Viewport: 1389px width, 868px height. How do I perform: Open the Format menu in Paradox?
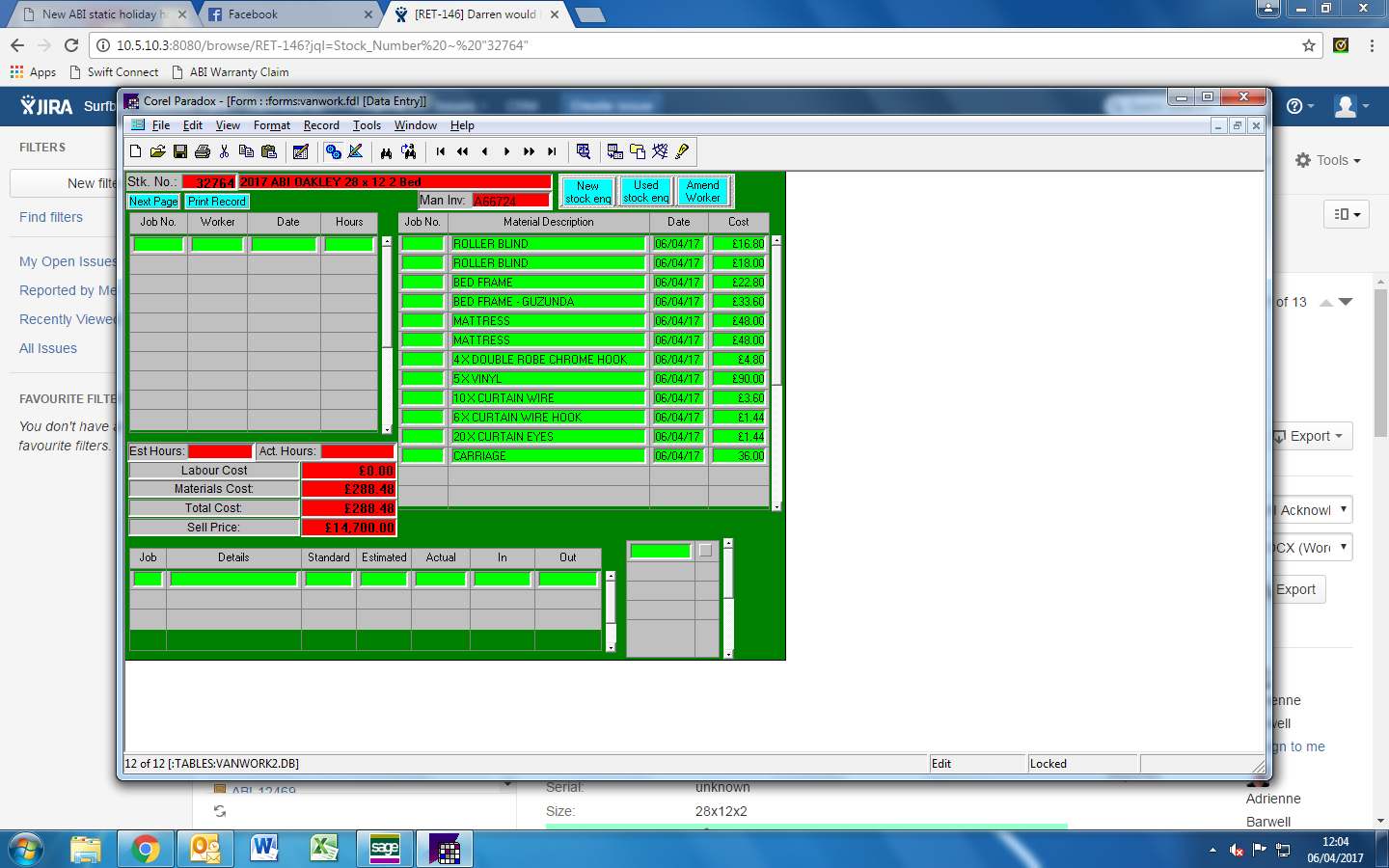(272, 125)
